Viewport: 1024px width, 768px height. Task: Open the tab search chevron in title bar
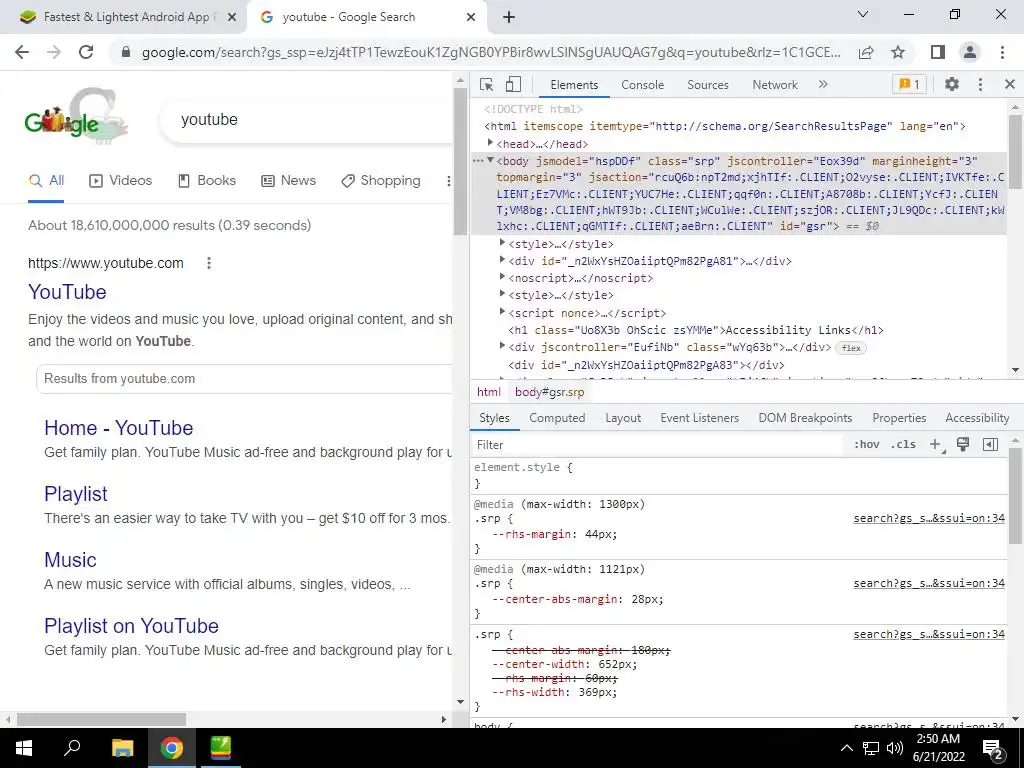click(863, 14)
